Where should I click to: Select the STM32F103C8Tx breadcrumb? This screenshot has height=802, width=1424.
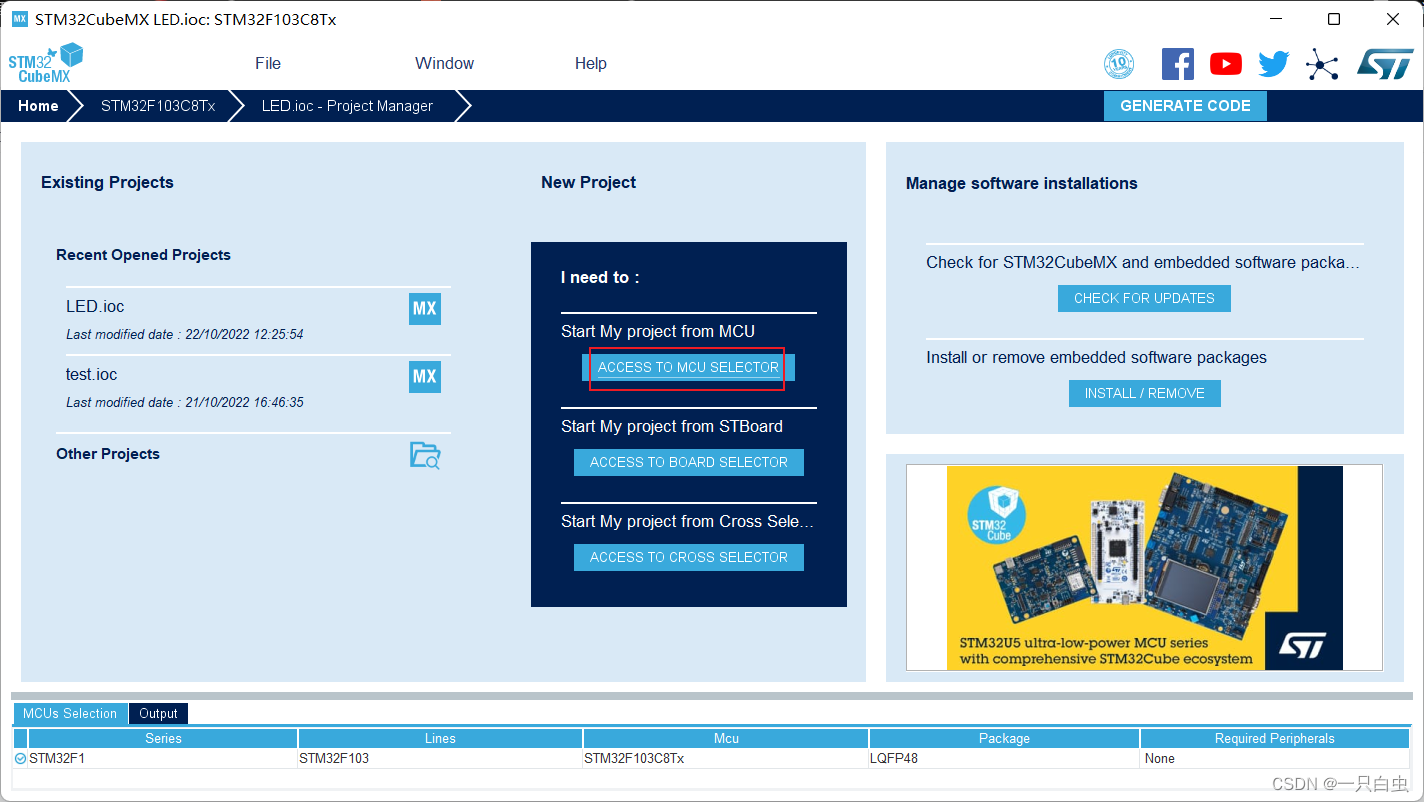tap(158, 106)
